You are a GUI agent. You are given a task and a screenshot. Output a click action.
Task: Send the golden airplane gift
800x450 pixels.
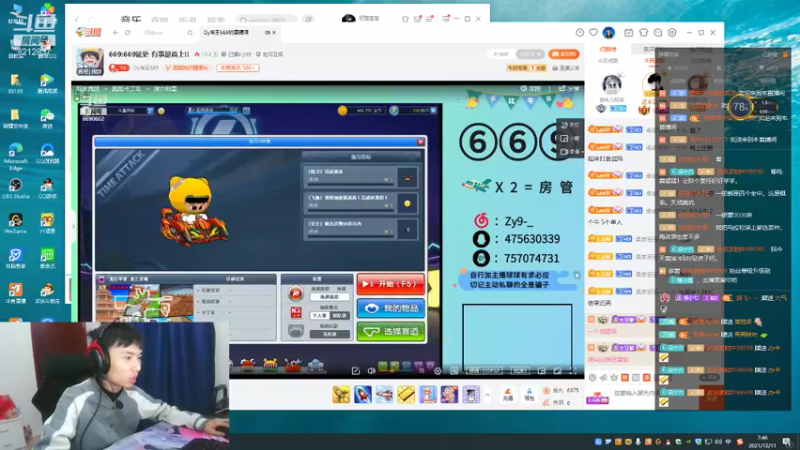(x=341, y=394)
